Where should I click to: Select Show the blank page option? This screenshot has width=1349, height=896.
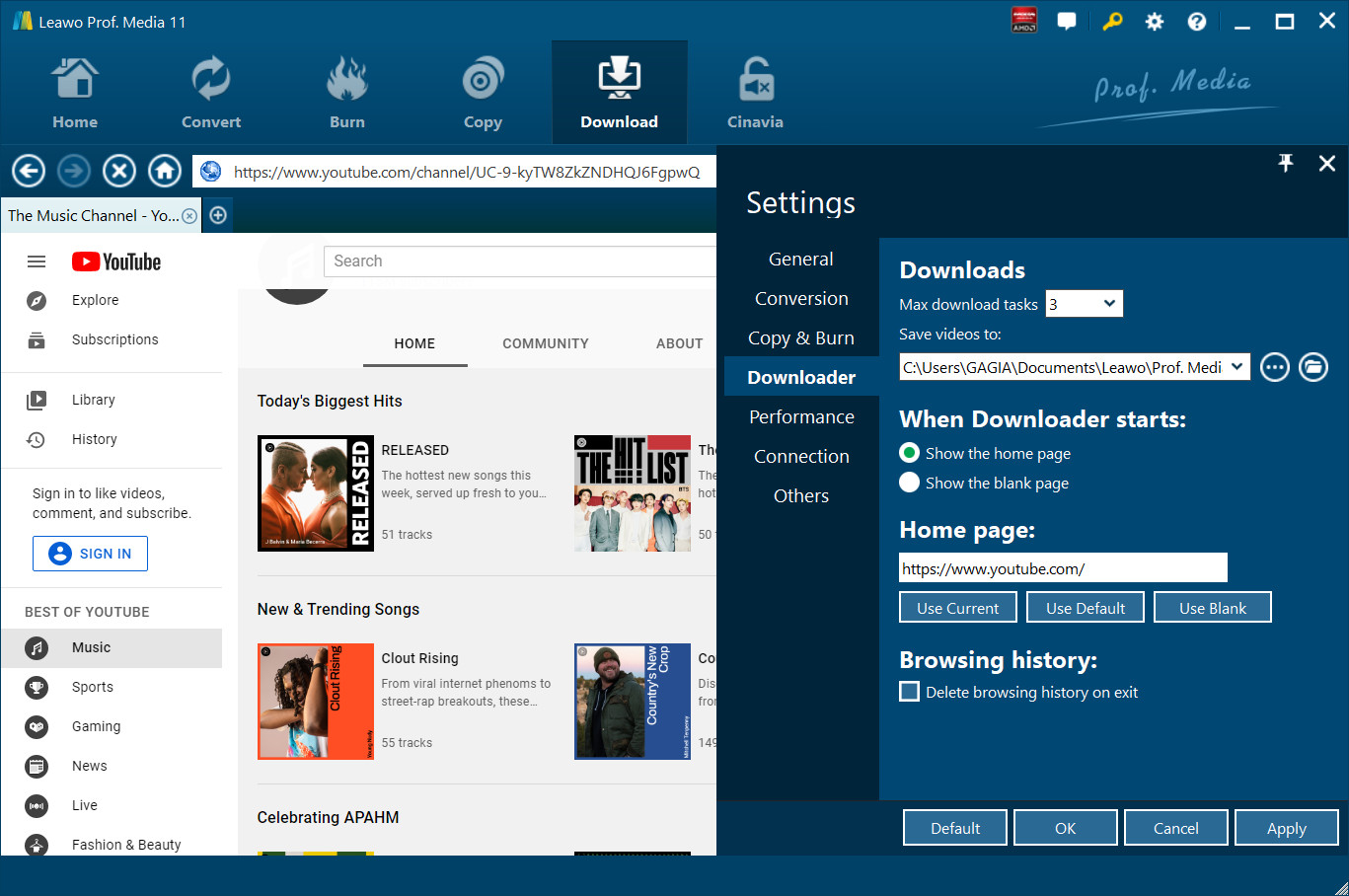pos(910,483)
